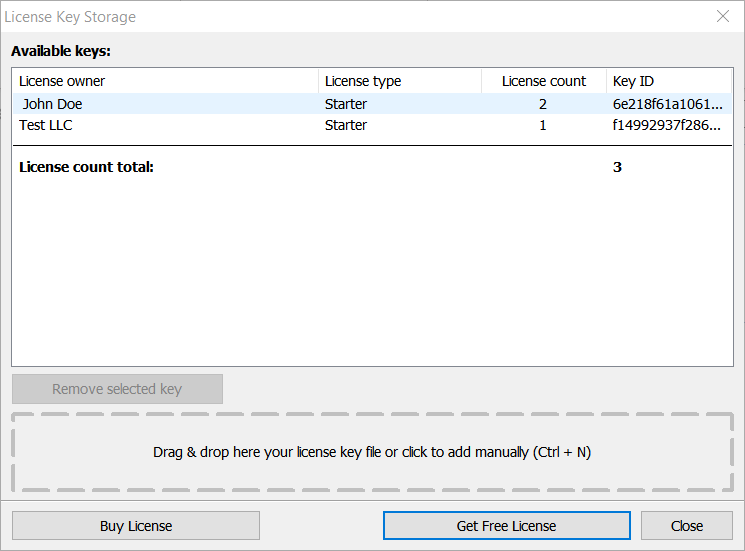Click license count 2 for John Doe

[543, 104]
